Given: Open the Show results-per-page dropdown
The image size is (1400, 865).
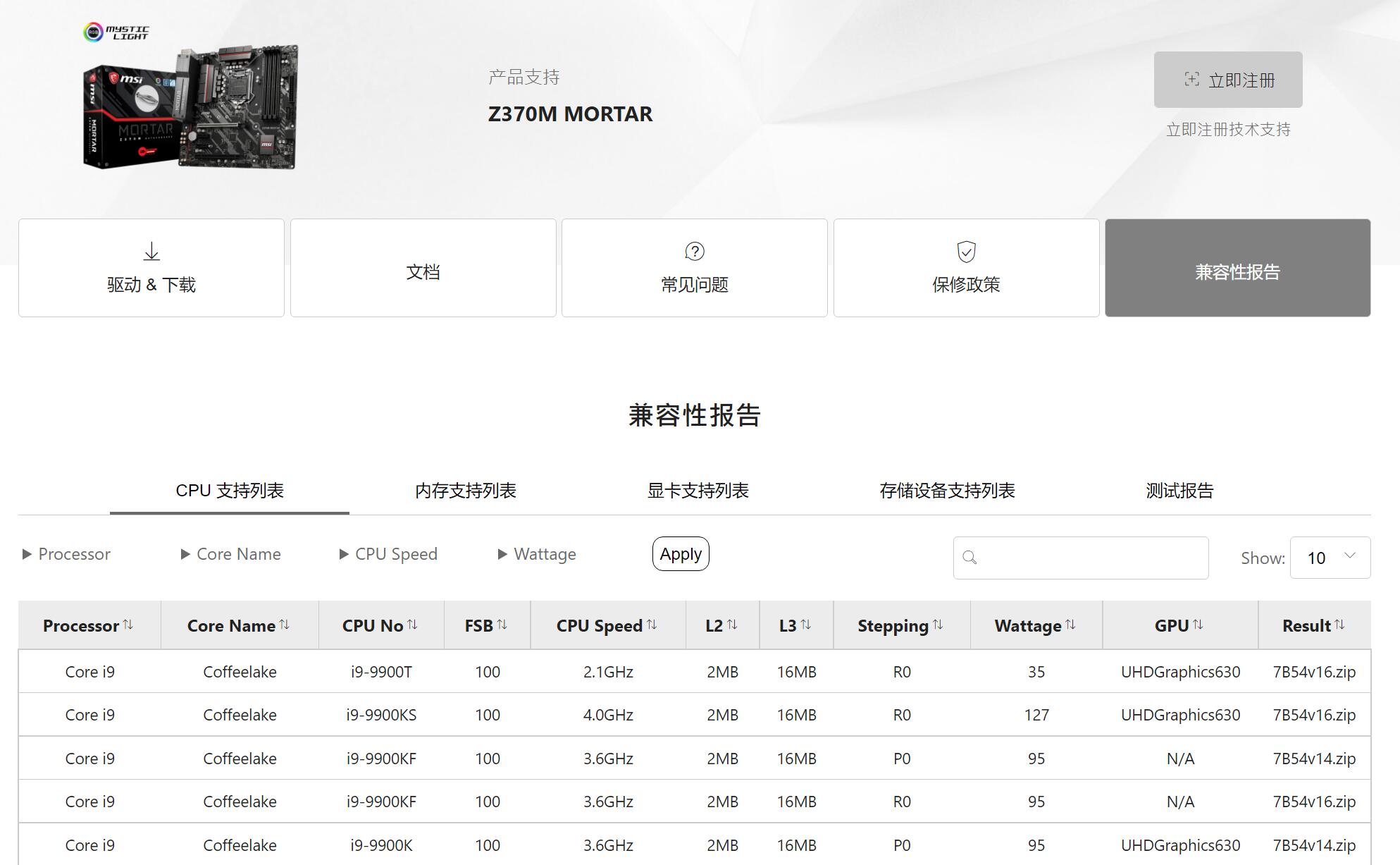Looking at the screenshot, I should (1330, 558).
